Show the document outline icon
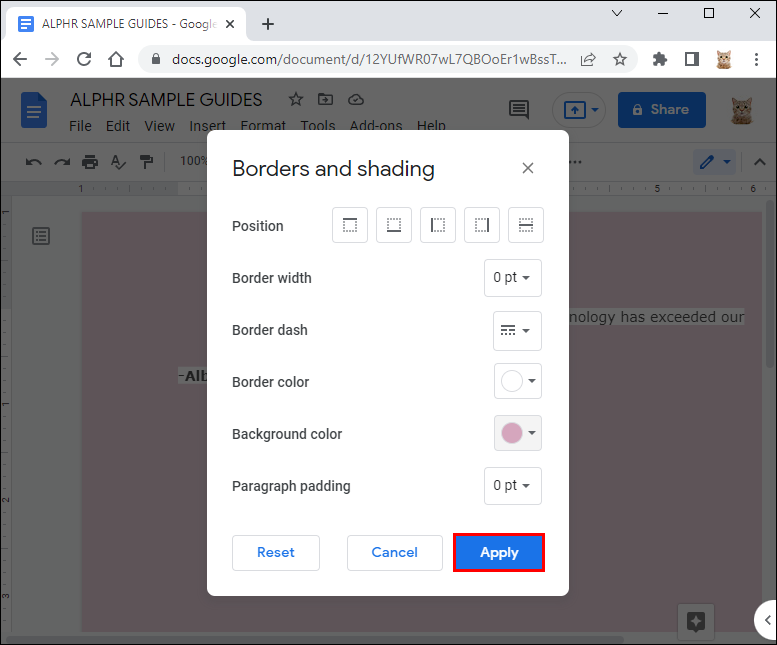 [41, 236]
